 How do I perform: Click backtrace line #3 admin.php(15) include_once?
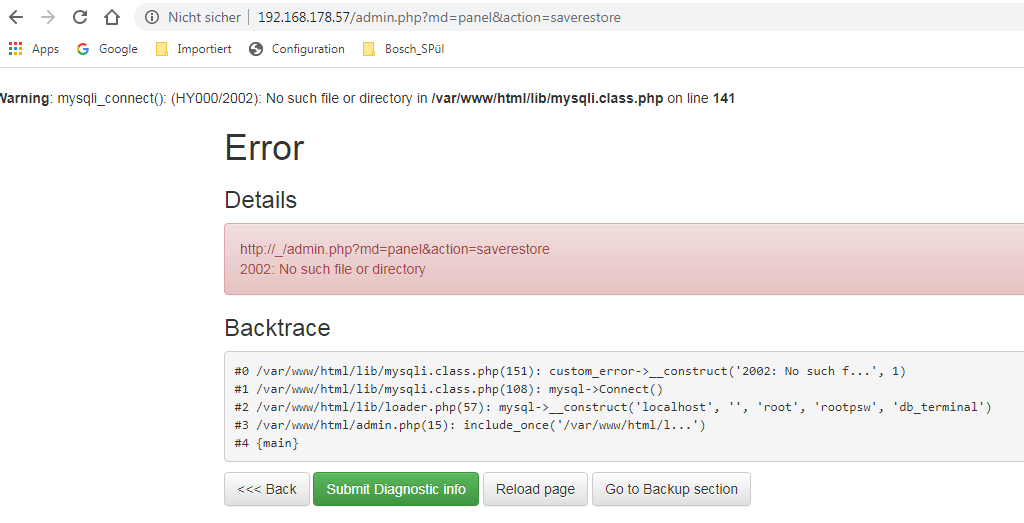click(x=470, y=425)
